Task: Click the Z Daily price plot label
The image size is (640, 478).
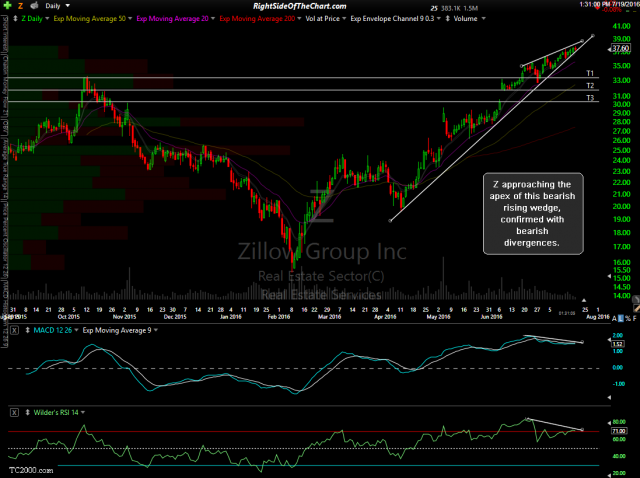Action: (x=32, y=18)
